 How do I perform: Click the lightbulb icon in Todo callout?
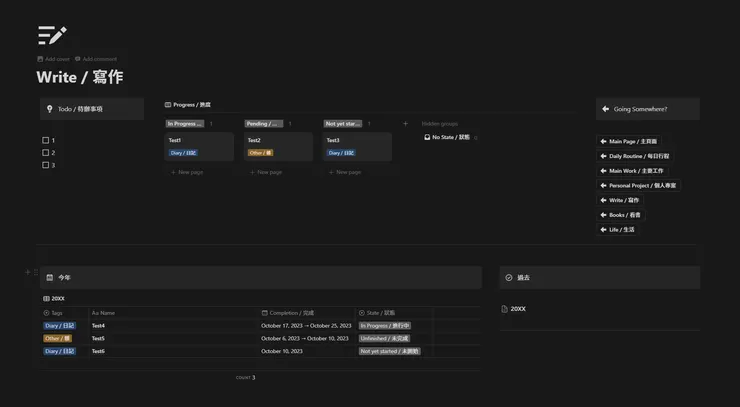pyautogui.click(x=50, y=109)
